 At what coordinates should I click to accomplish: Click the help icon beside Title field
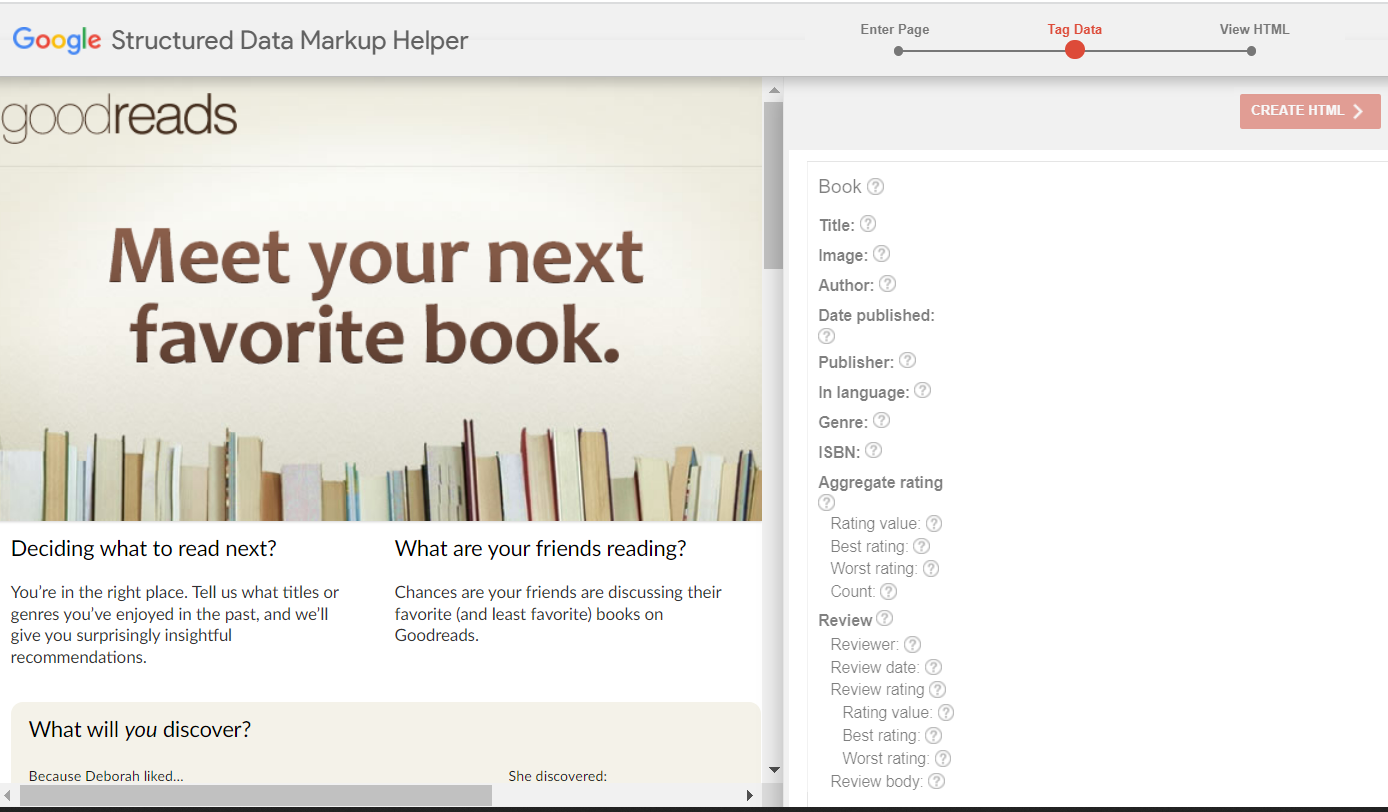click(x=868, y=224)
